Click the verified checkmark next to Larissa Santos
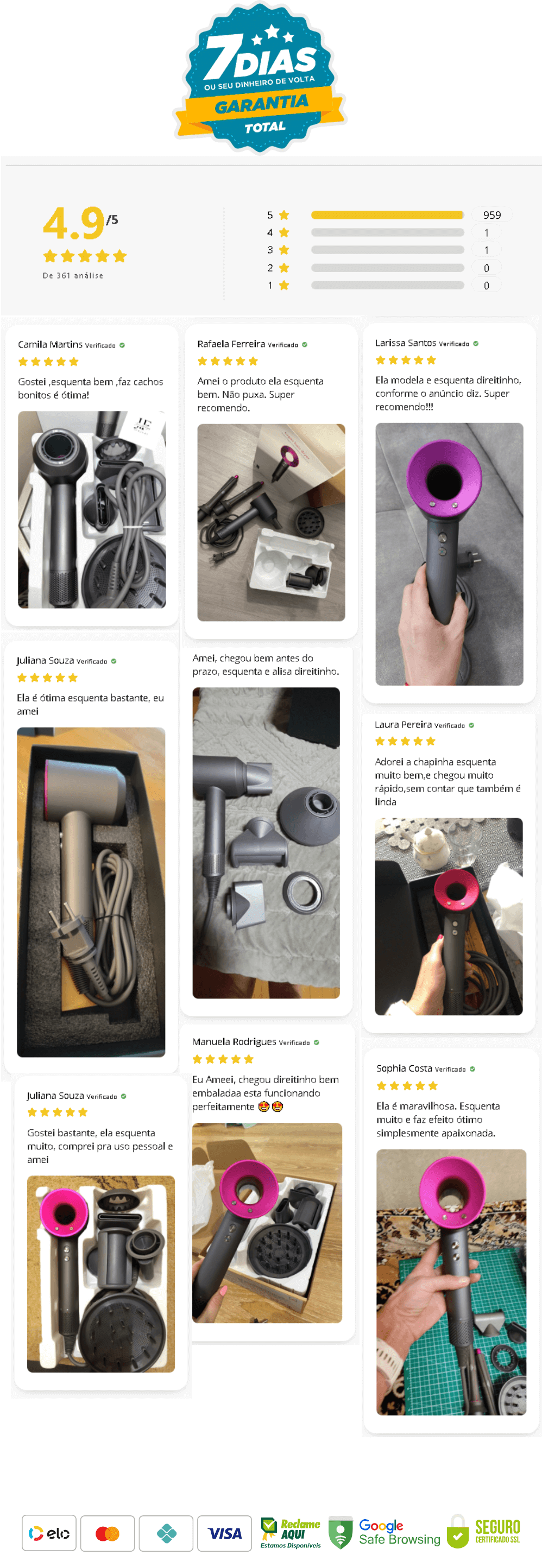The height and width of the screenshot is (1568, 542). point(476,344)
